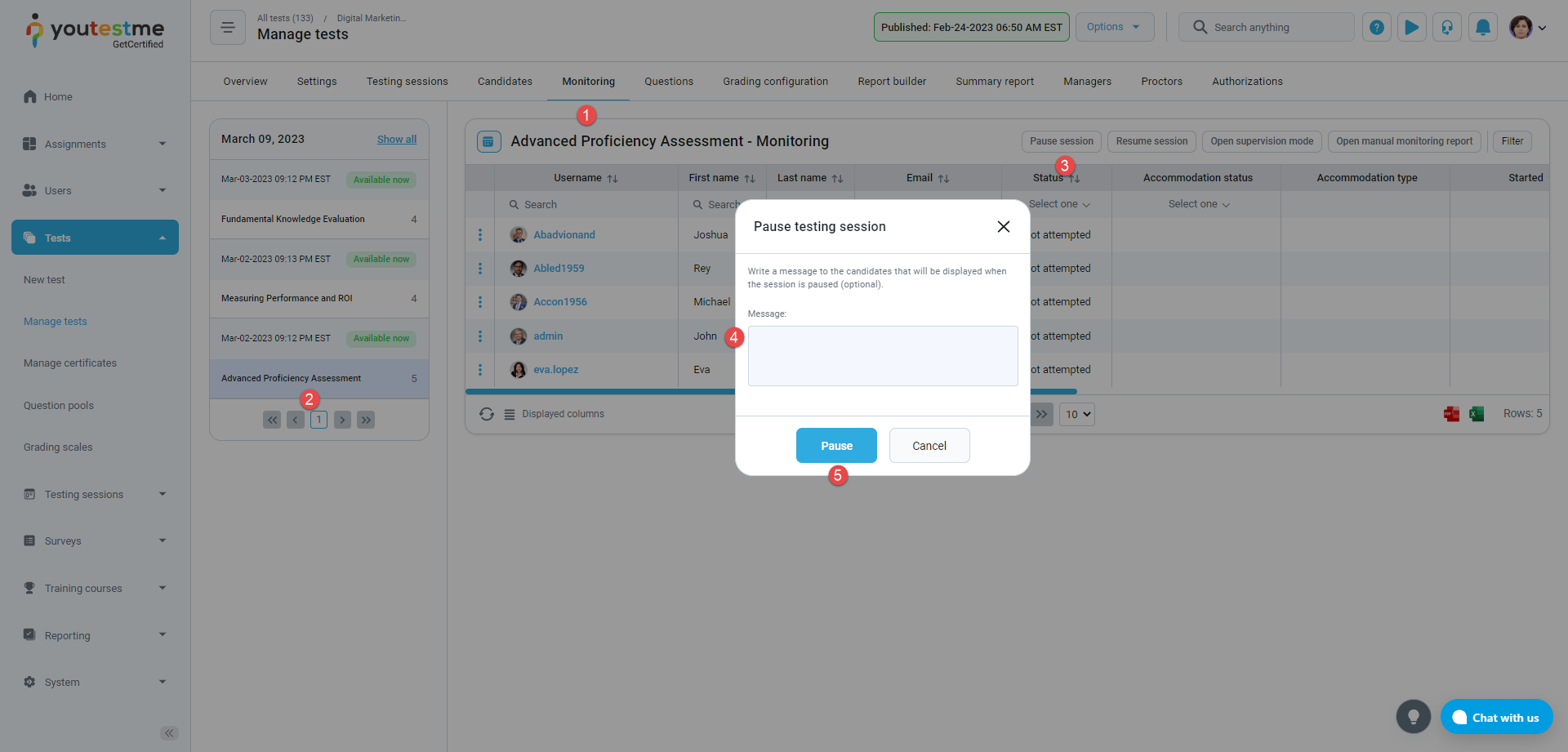This screenshot has height=752, width=1568.
Task: Switch to the Candidates tab
Action: (x=505, y=82)
